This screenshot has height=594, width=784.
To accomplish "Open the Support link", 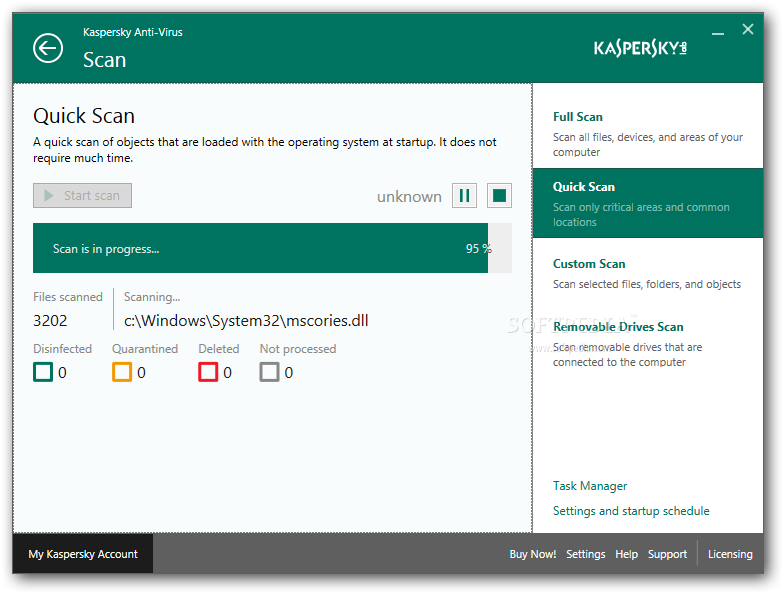I will pyautogui.click(x=668, y=554).
